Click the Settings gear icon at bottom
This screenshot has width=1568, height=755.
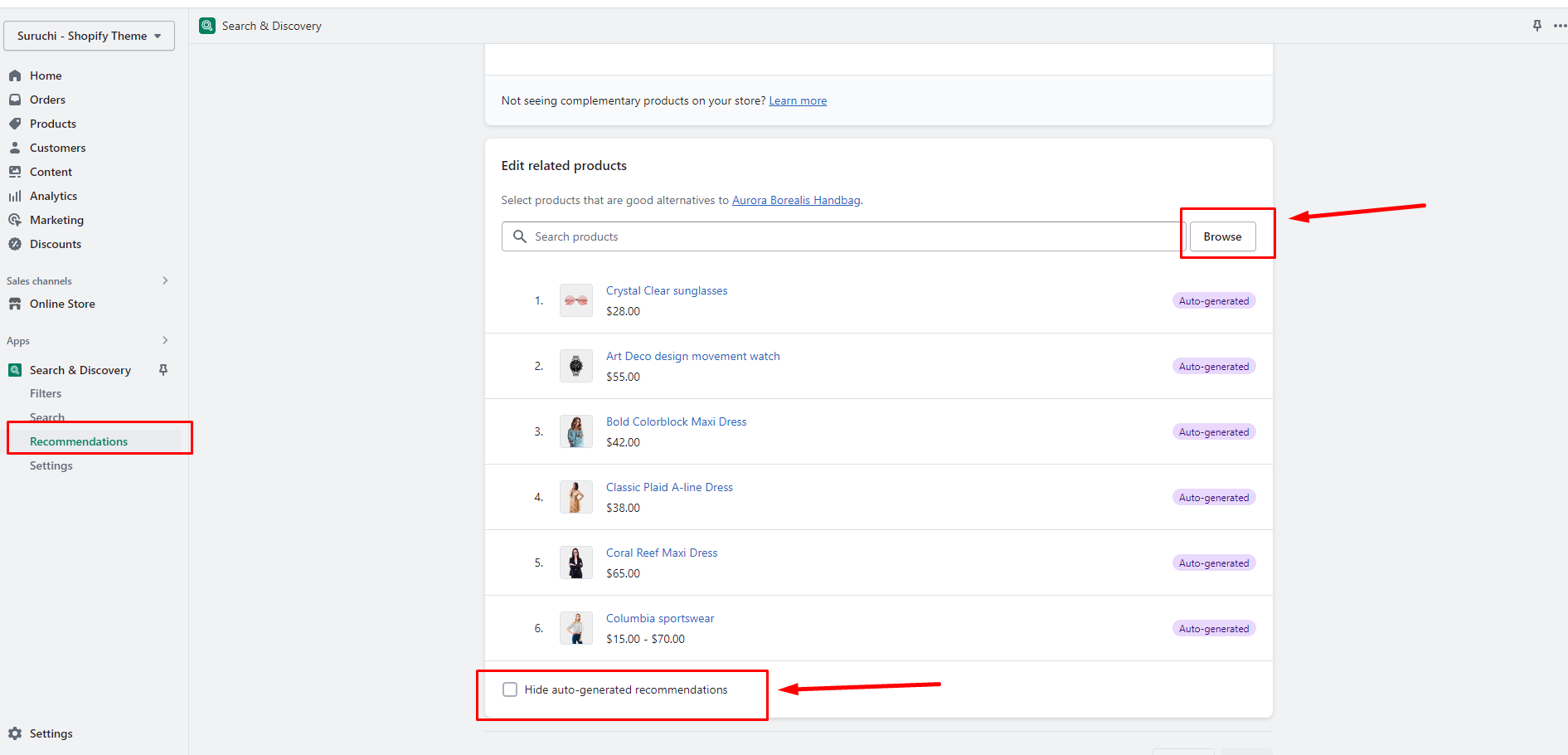(15, 733)
